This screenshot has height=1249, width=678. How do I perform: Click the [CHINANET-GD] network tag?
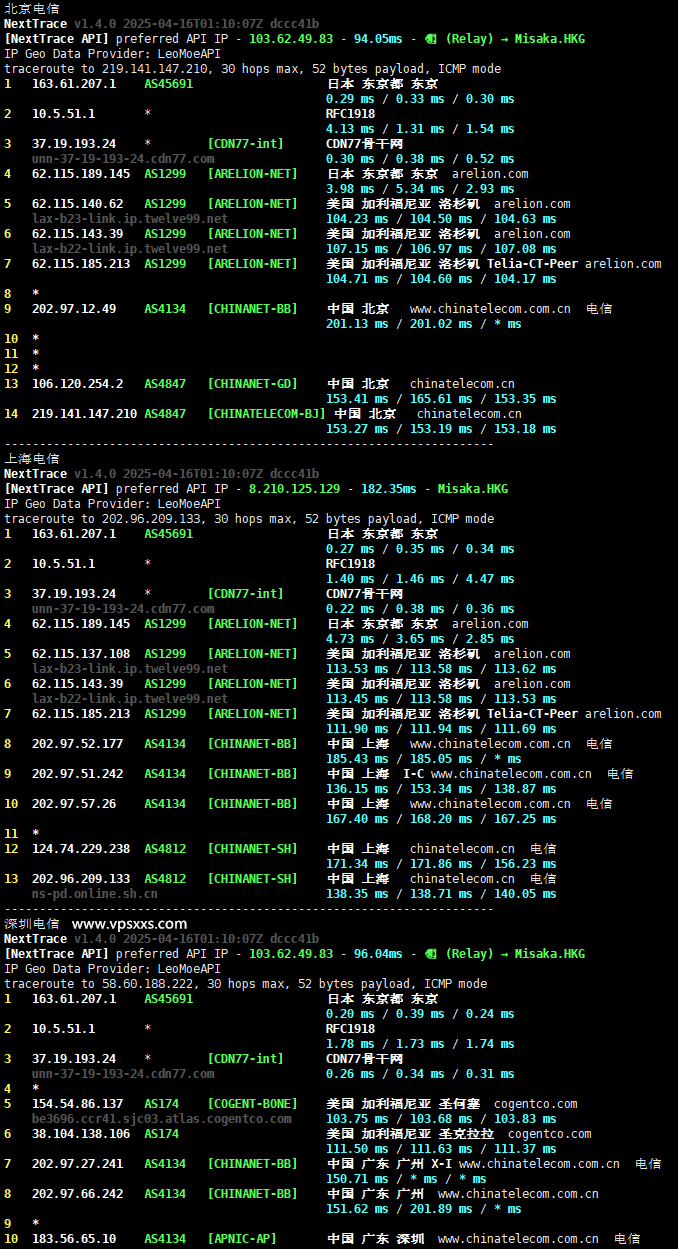click(x=252, y=384)
